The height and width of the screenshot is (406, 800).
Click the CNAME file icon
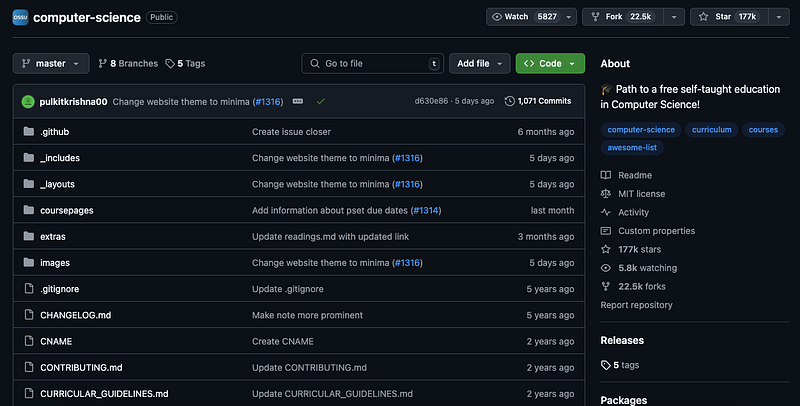(x=29, y=341)
